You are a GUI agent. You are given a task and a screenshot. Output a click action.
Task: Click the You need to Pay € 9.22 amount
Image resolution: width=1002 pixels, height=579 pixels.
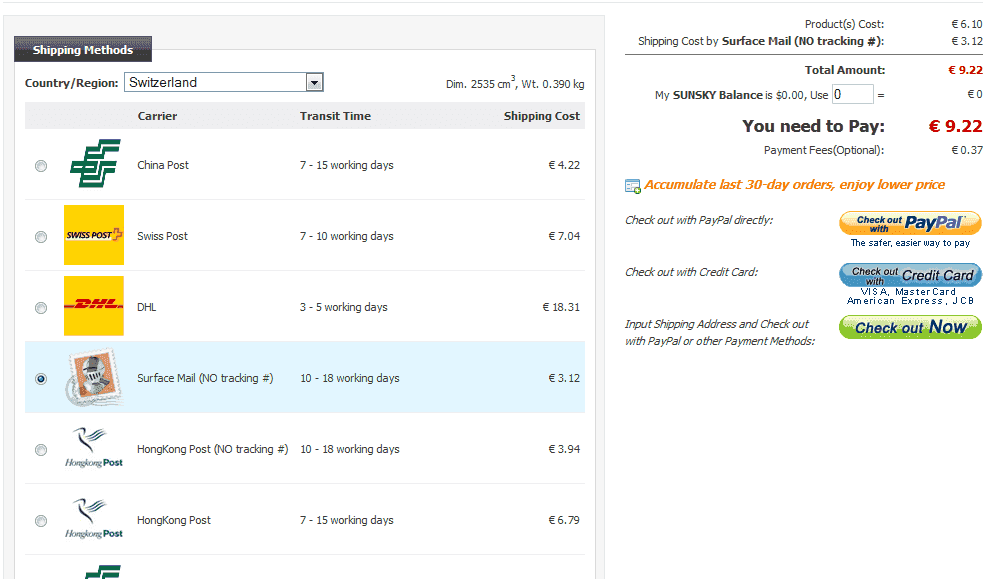coord(955,126)
